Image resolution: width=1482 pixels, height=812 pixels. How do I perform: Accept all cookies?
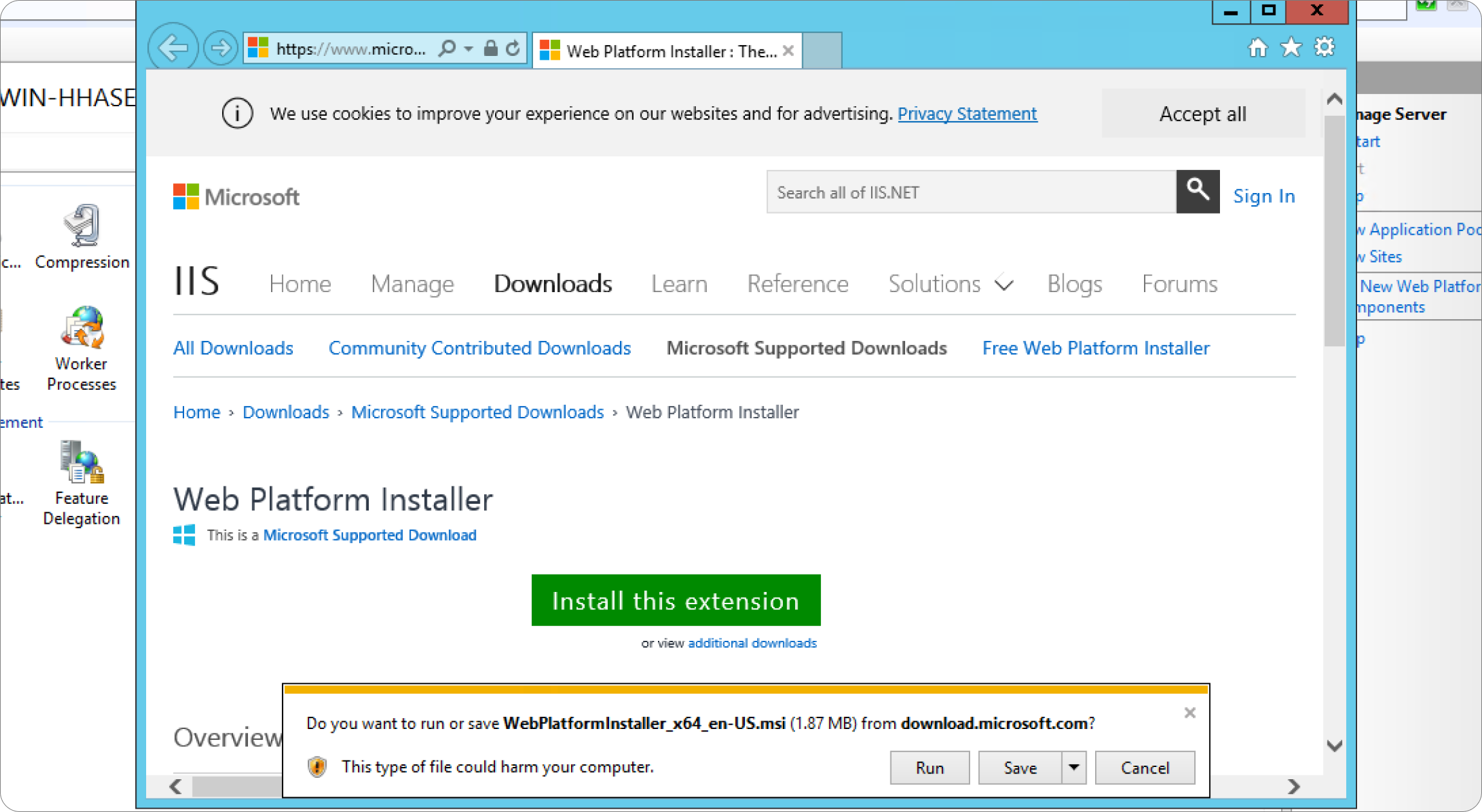(x=1203, y=114)
